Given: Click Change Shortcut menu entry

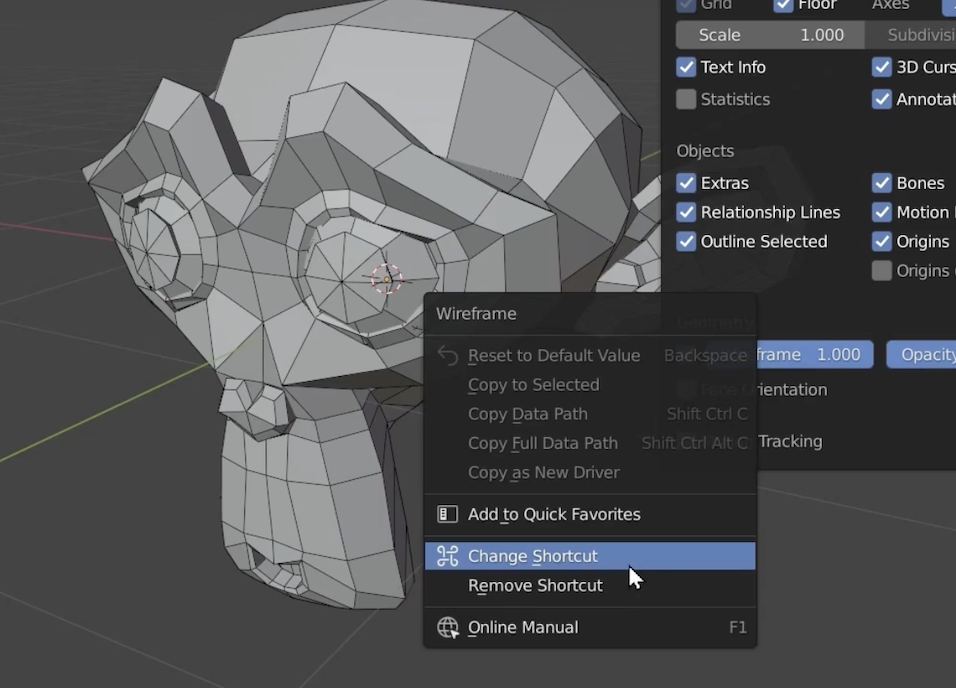Looking at the screenshot, I should pyautogui.click(x=590, y=556).
